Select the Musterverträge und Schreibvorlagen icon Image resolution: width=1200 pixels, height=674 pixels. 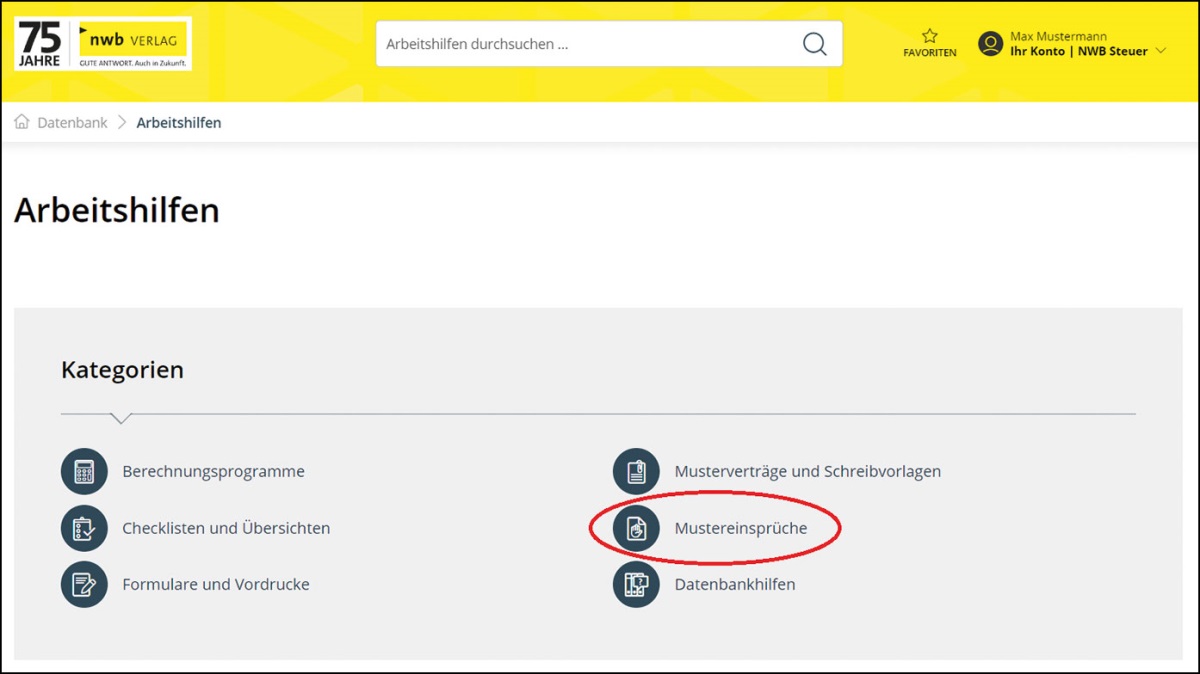(x=636, y=471)
